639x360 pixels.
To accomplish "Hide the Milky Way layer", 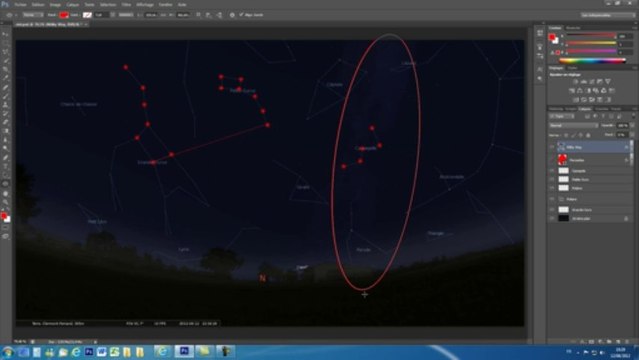I will 551,147.
